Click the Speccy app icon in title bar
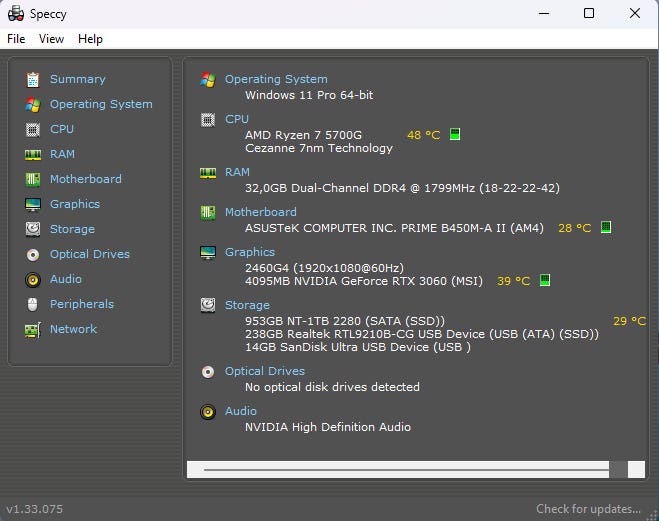659x521 pixels. coord(16,13)
